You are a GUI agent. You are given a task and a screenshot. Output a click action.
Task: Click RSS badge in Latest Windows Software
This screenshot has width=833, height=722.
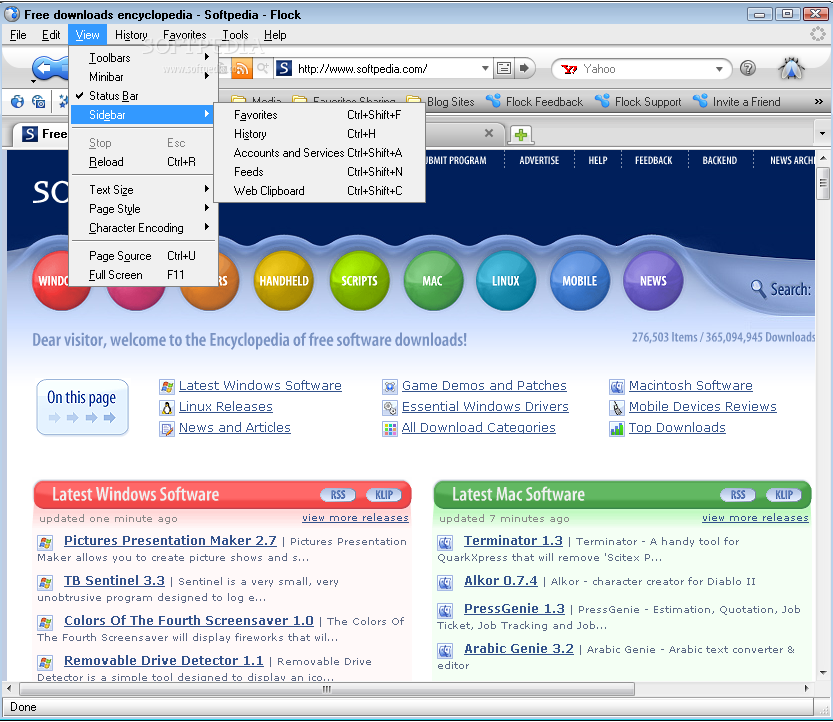click(338, 495)
